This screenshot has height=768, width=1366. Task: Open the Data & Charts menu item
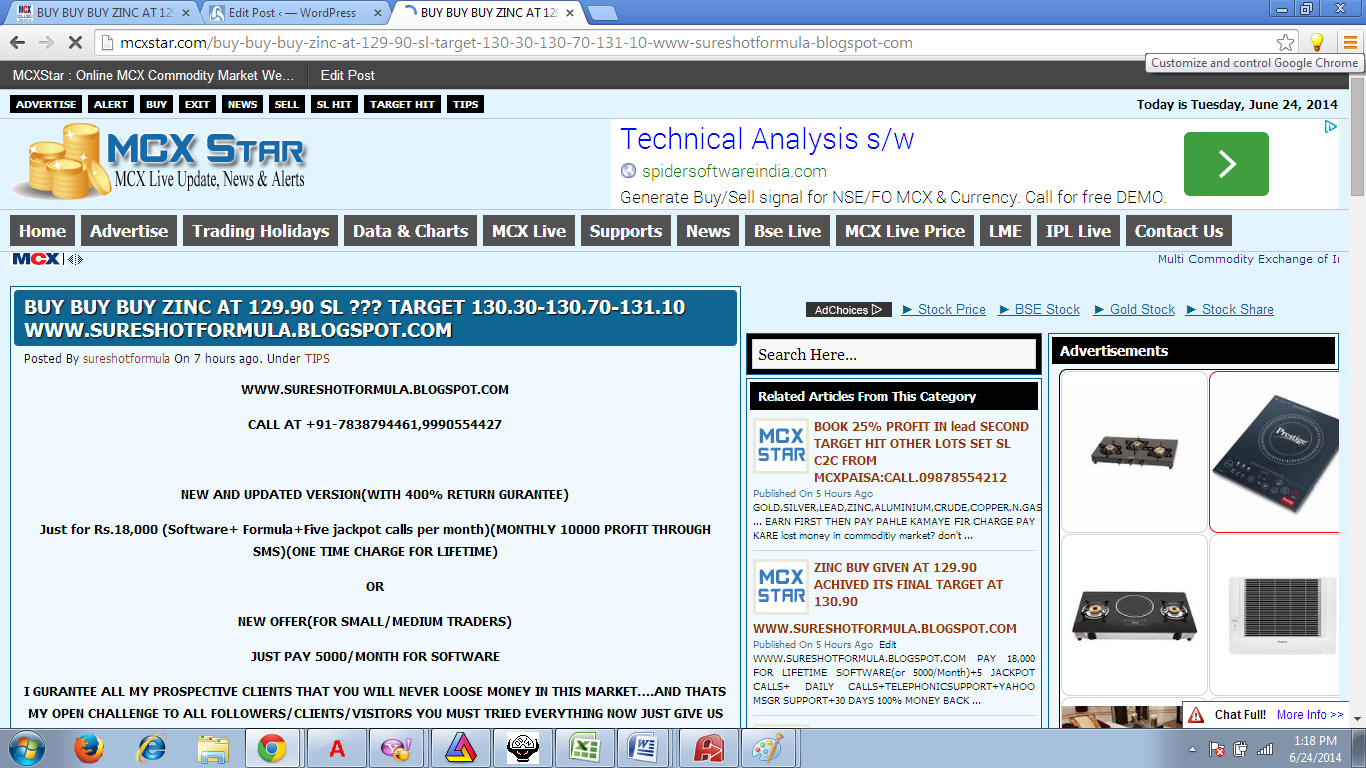410,231
